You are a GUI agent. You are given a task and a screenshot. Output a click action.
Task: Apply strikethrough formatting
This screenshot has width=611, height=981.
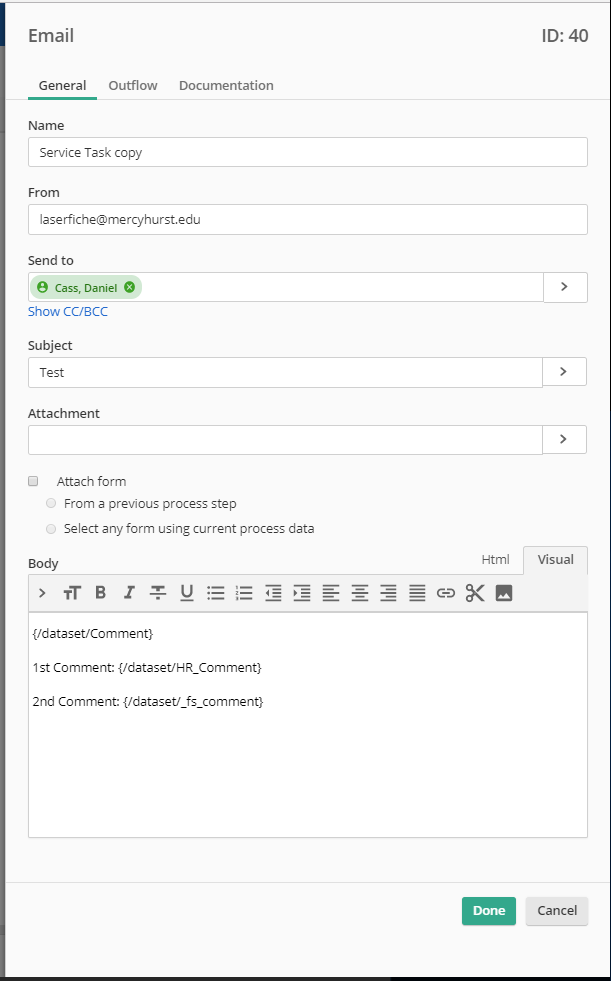click(x=158, y=593)
